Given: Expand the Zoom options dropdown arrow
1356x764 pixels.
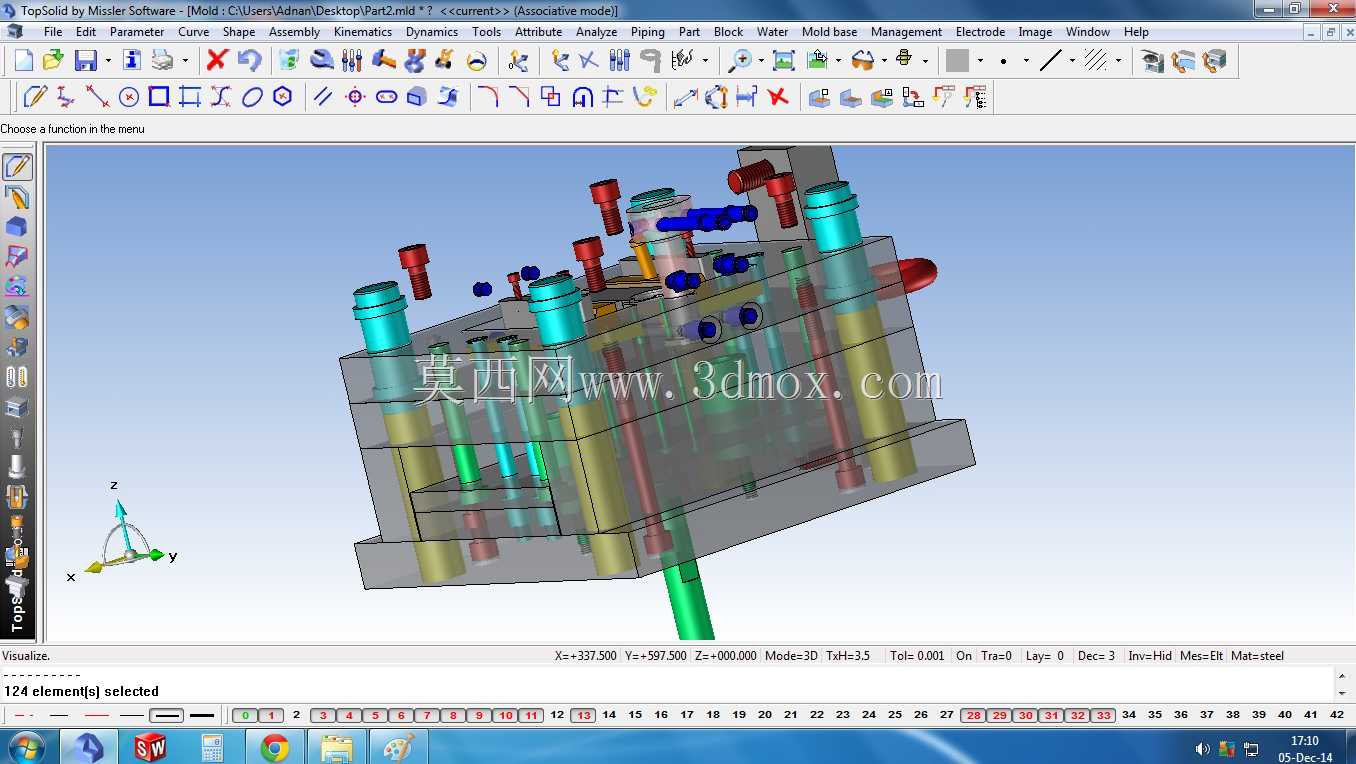Looking at the screenshot, I should (761, 61).
